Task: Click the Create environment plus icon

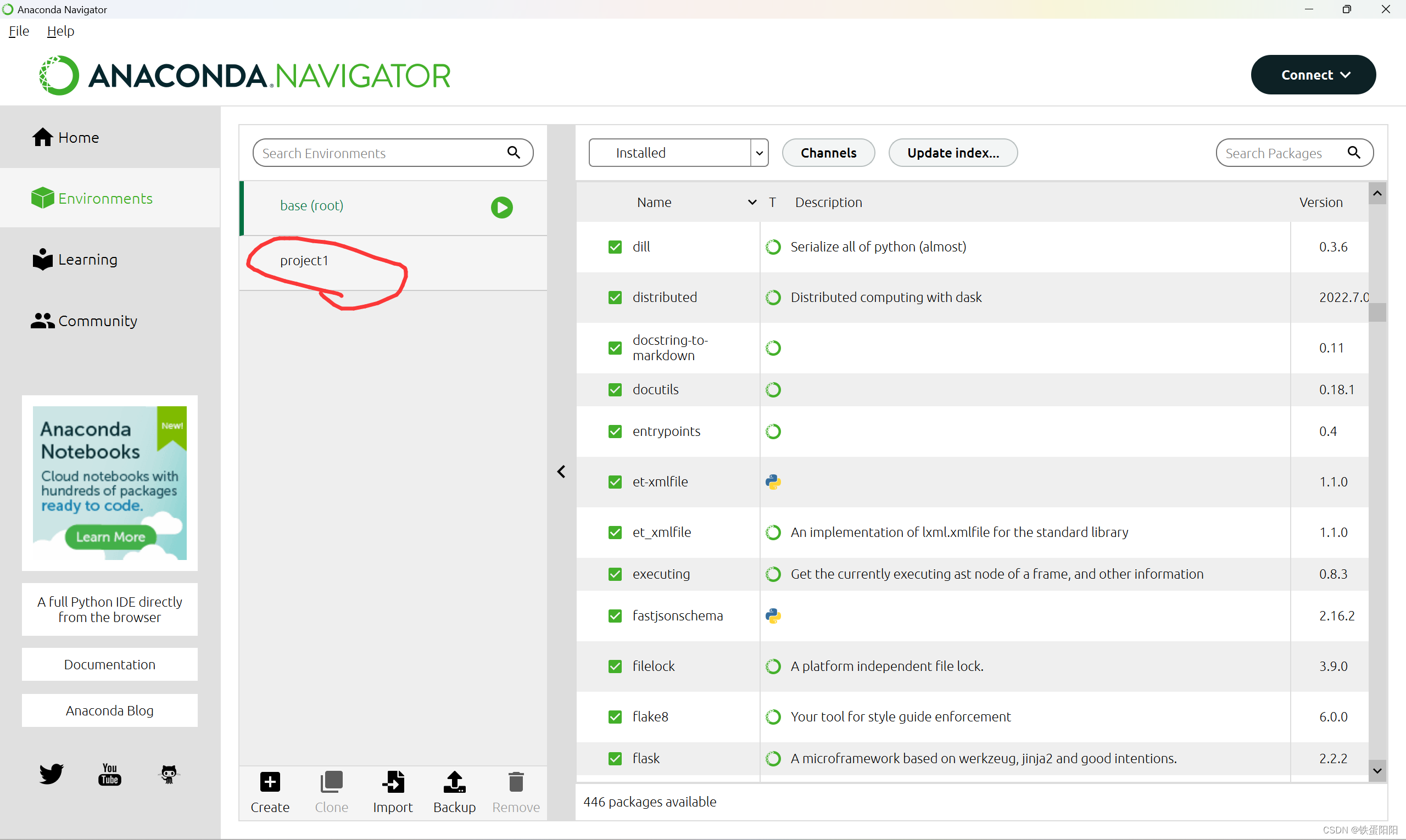Action: click(x=270, y=782)
